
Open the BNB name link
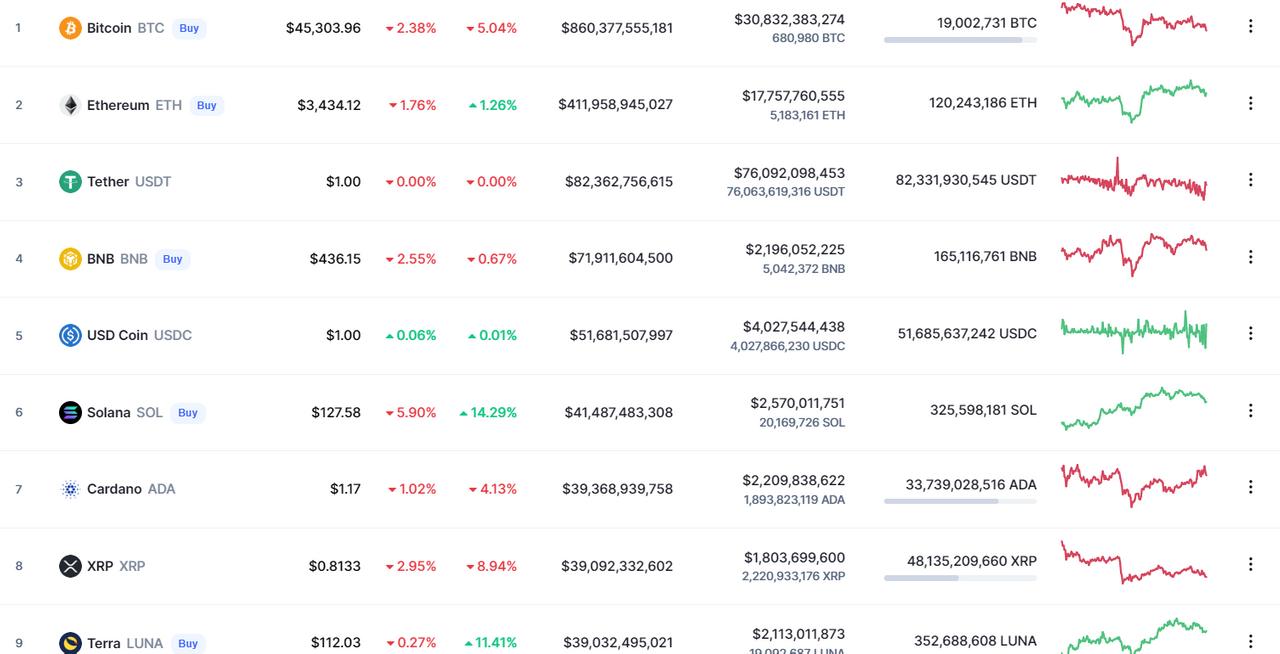tap(117, 259)
